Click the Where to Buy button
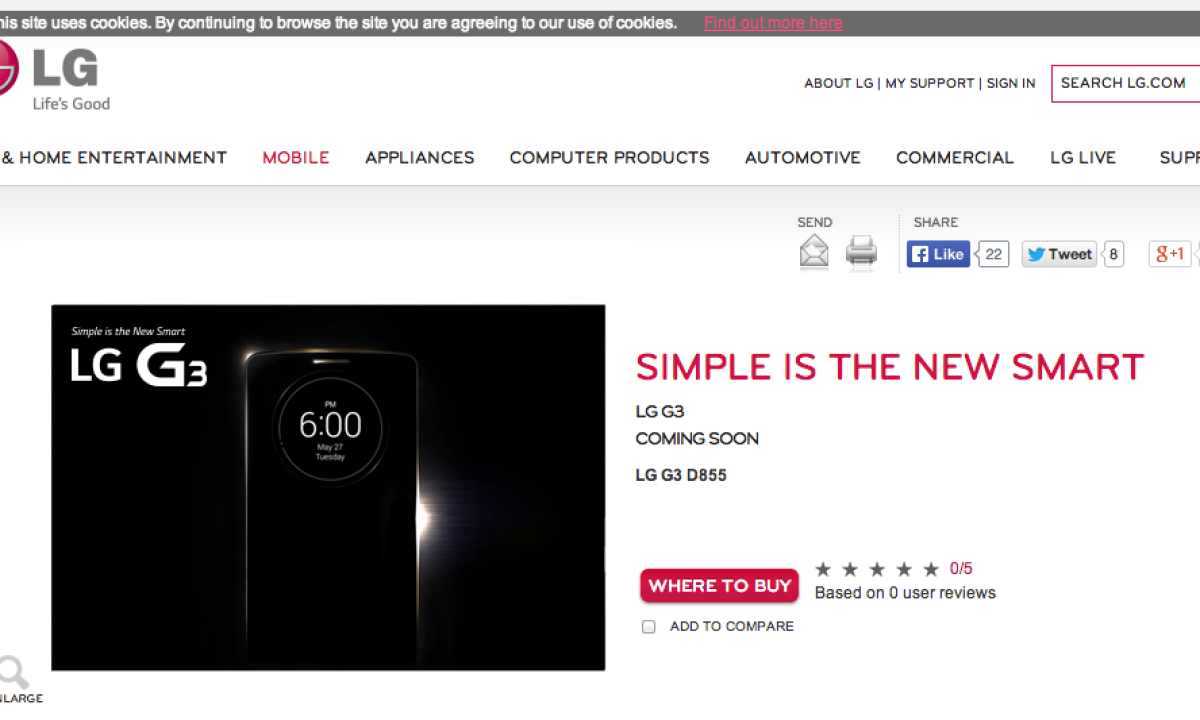The image size is (1200, 720). point(720,586)
